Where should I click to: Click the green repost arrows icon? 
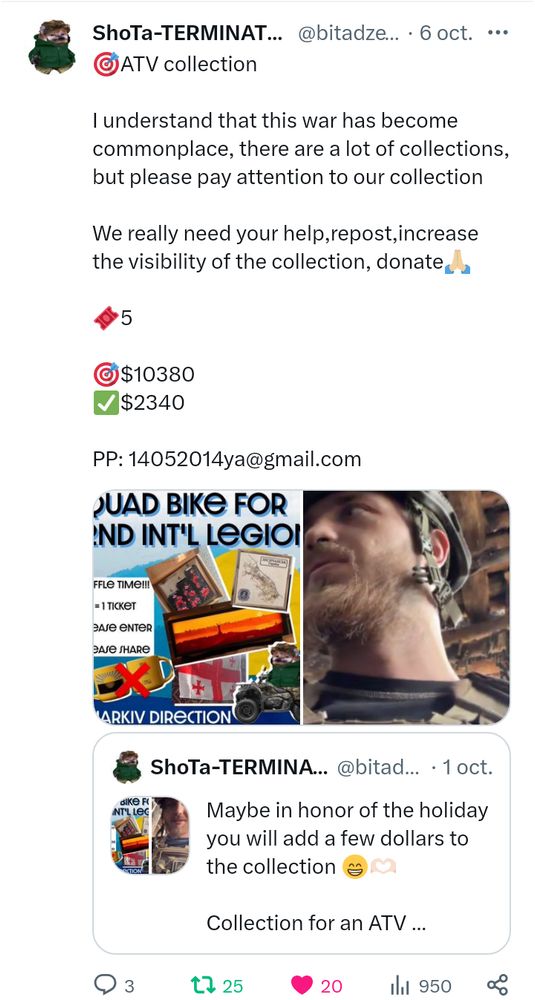pyautogui.click(x=202, y=985)
